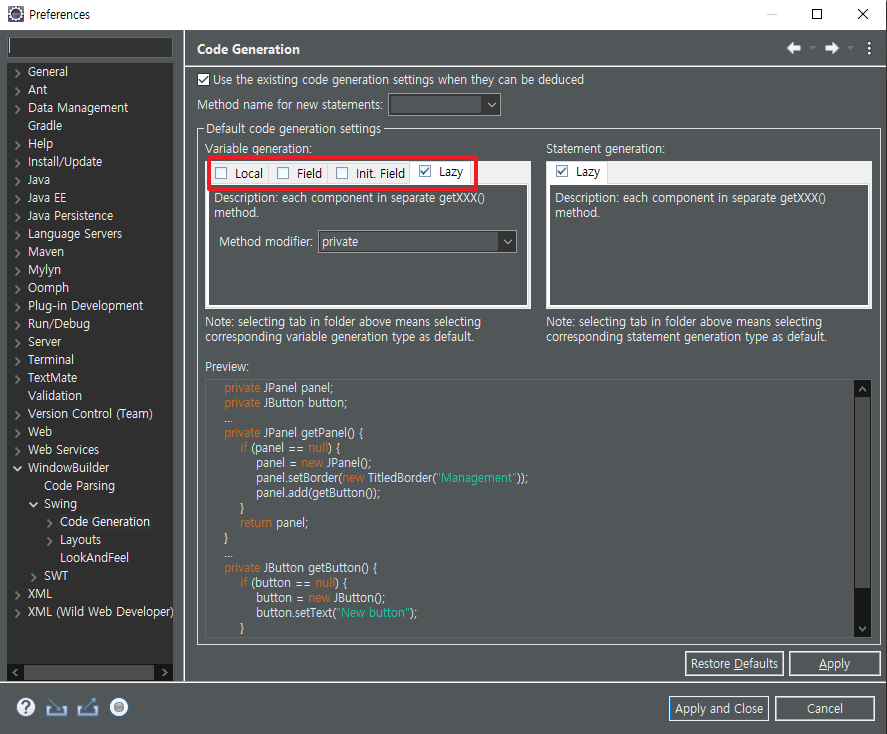Select Code Parsing in the tree
The height and width of the screenshot is (734, 887).
click(x=79, y=486)
